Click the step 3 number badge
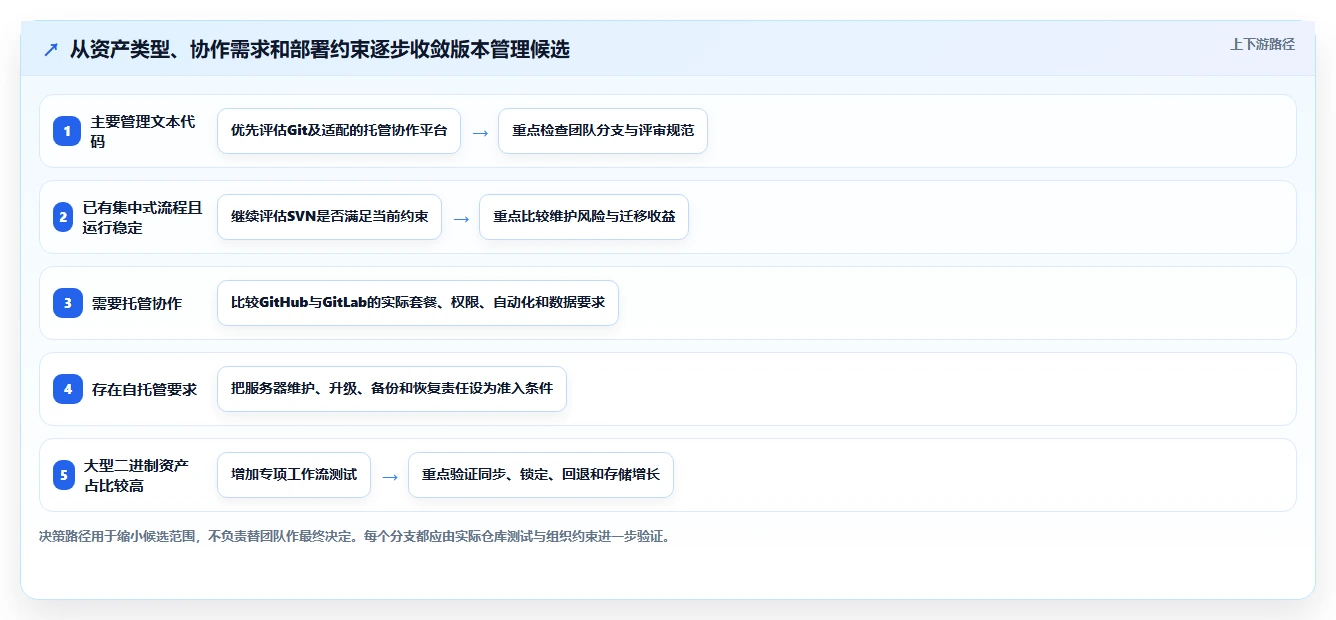This screenshot has width=1336, height=620. coord(67,303)
